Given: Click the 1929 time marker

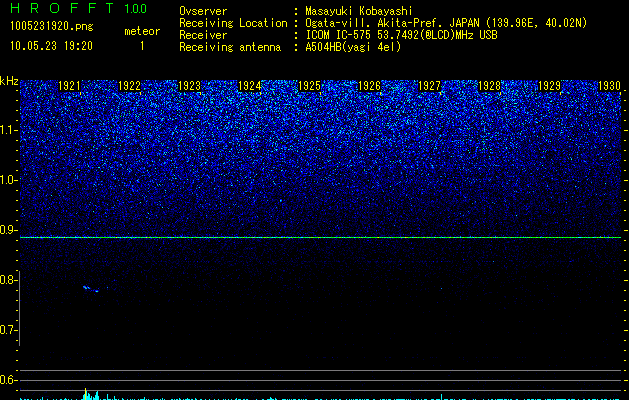Looking at the screenshot, I should tap(549, 86).
